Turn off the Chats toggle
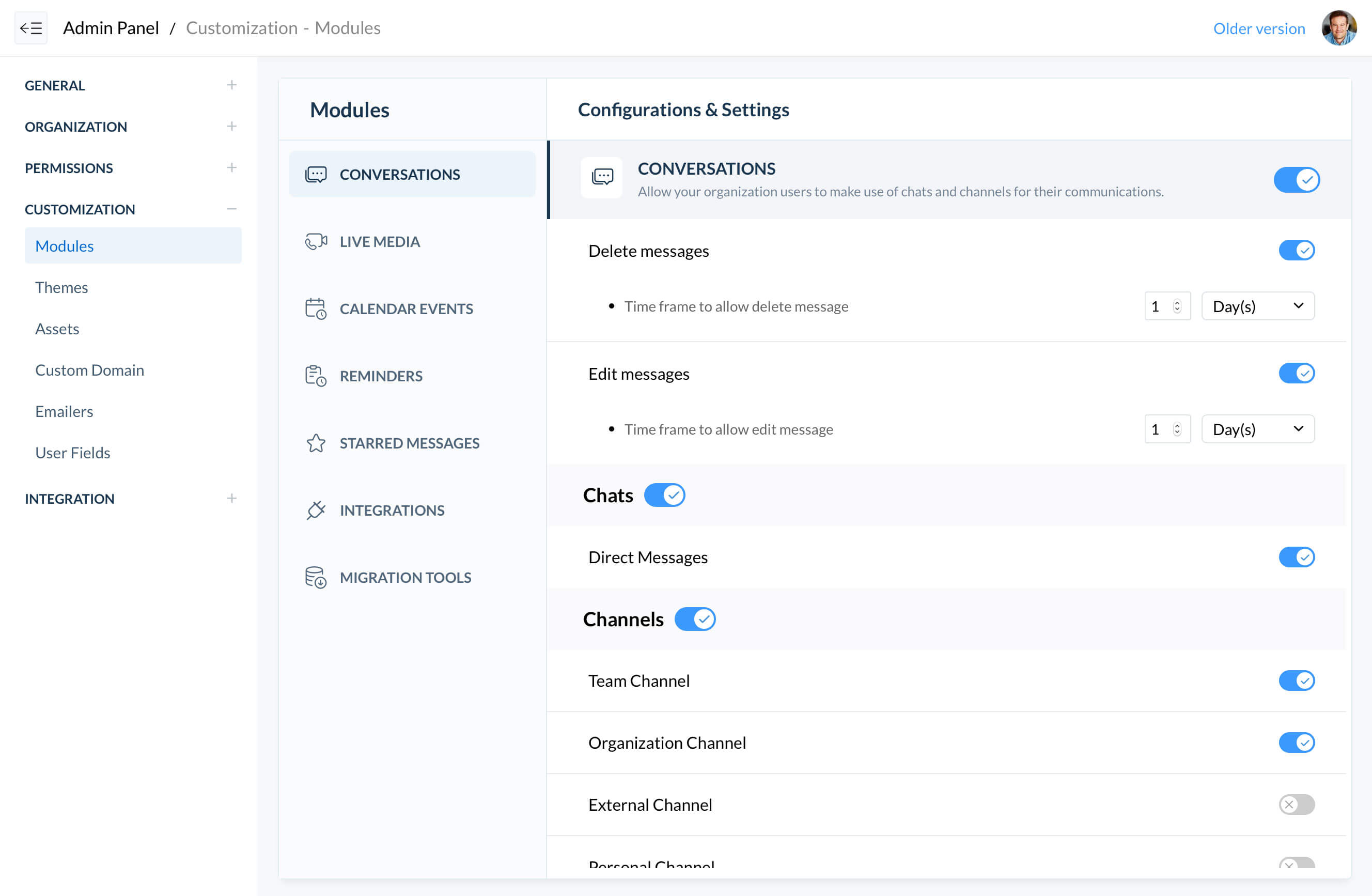 tap(664, 495)
